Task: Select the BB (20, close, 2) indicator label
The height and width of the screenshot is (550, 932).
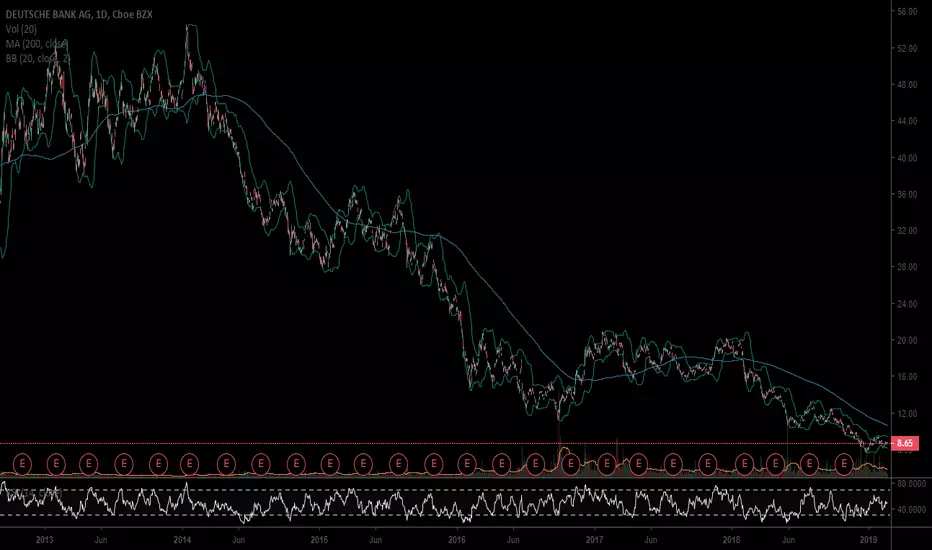Action: pyautogui.click(x=37, y=58)
